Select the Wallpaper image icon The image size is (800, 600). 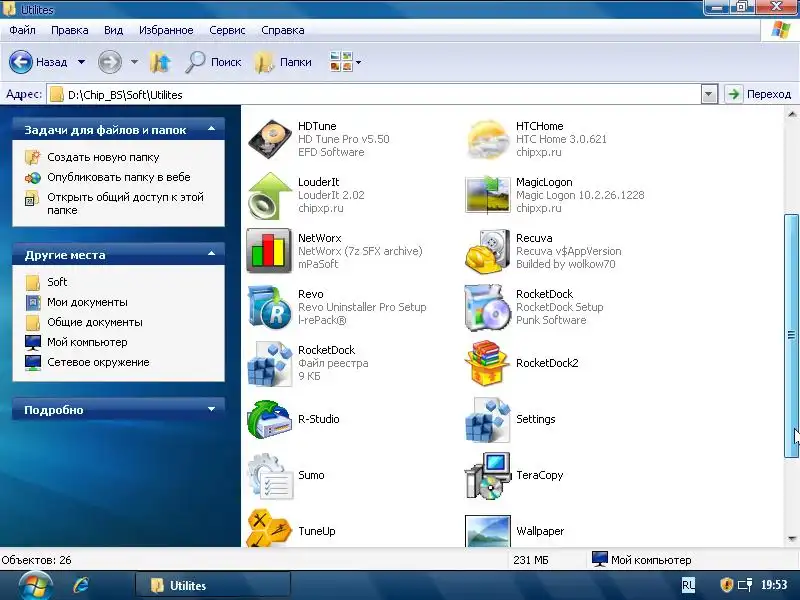click(487, 531)
